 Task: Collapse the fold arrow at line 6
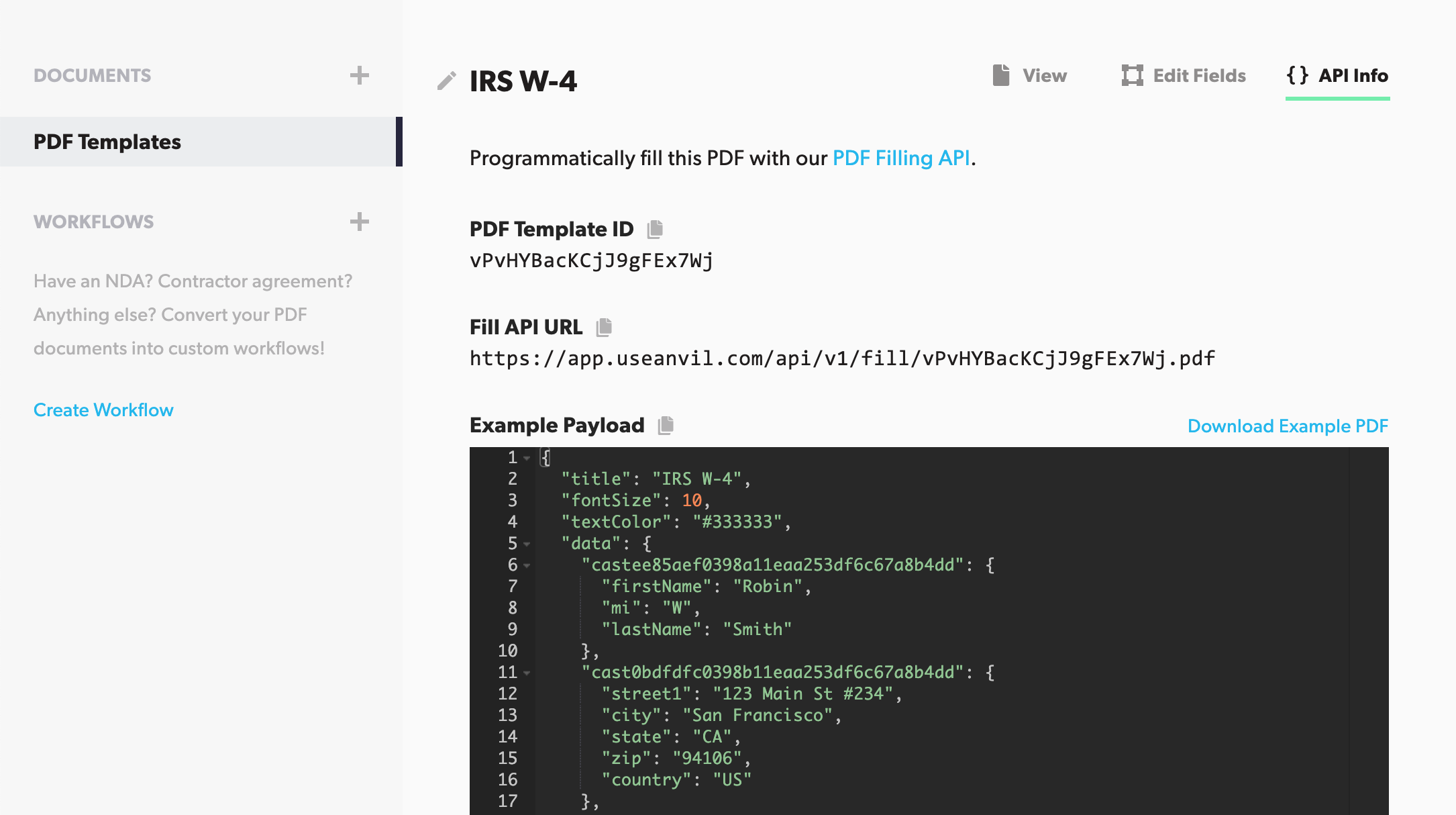click(x=527, y=566)
